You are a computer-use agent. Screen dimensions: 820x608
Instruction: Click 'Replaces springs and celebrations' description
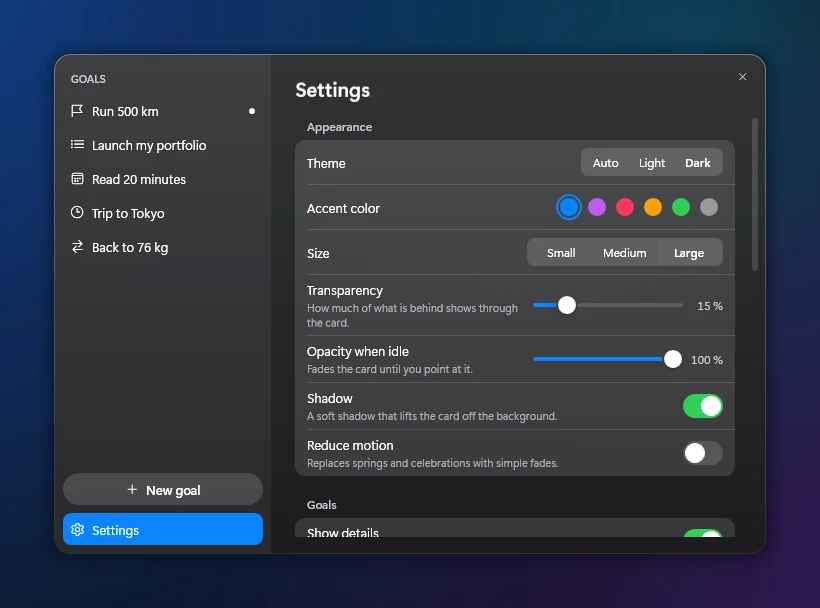click(432, 463)
